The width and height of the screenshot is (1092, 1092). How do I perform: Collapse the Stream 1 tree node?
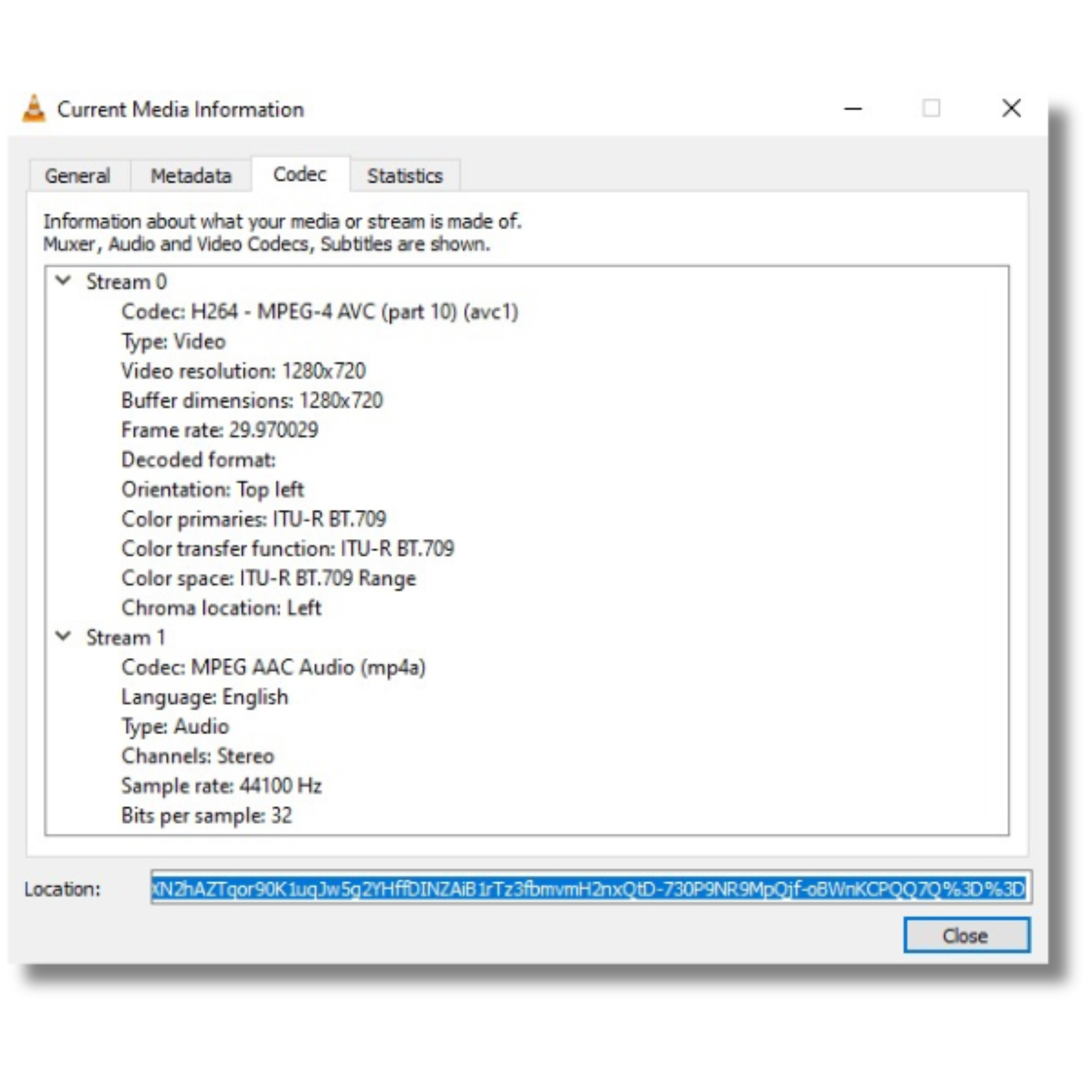tap(64, 637)
